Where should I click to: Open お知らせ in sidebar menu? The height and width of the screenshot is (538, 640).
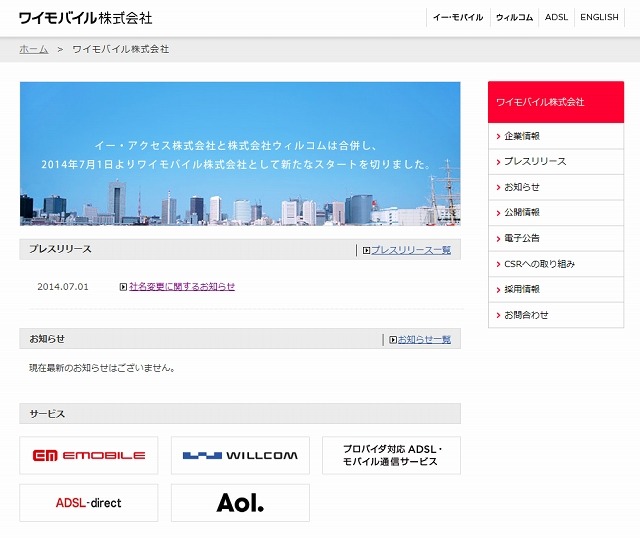pos(556,187)
